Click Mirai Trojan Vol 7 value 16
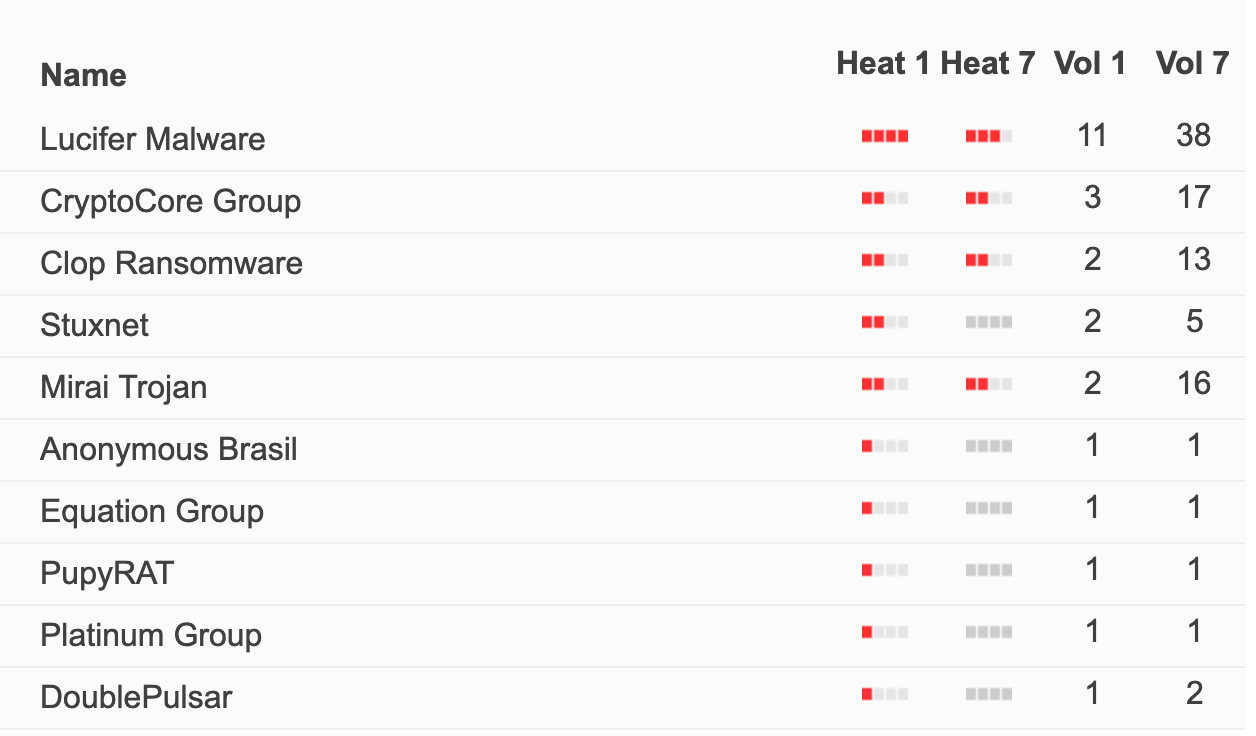 (x=1194, y=384)
